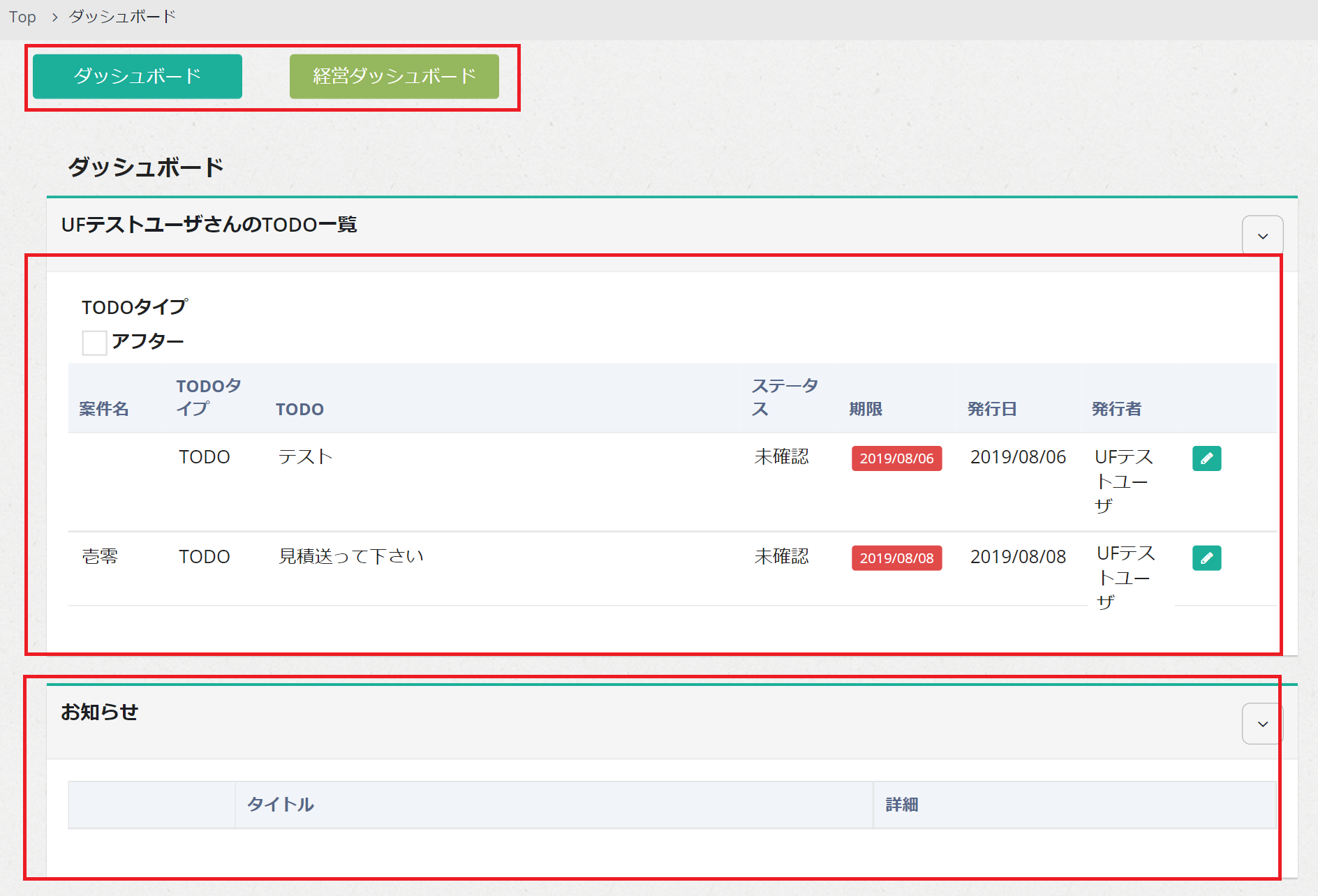Select the 壱零 case name cell
The height and width of the screenshot is (896, 1318).
100,556
